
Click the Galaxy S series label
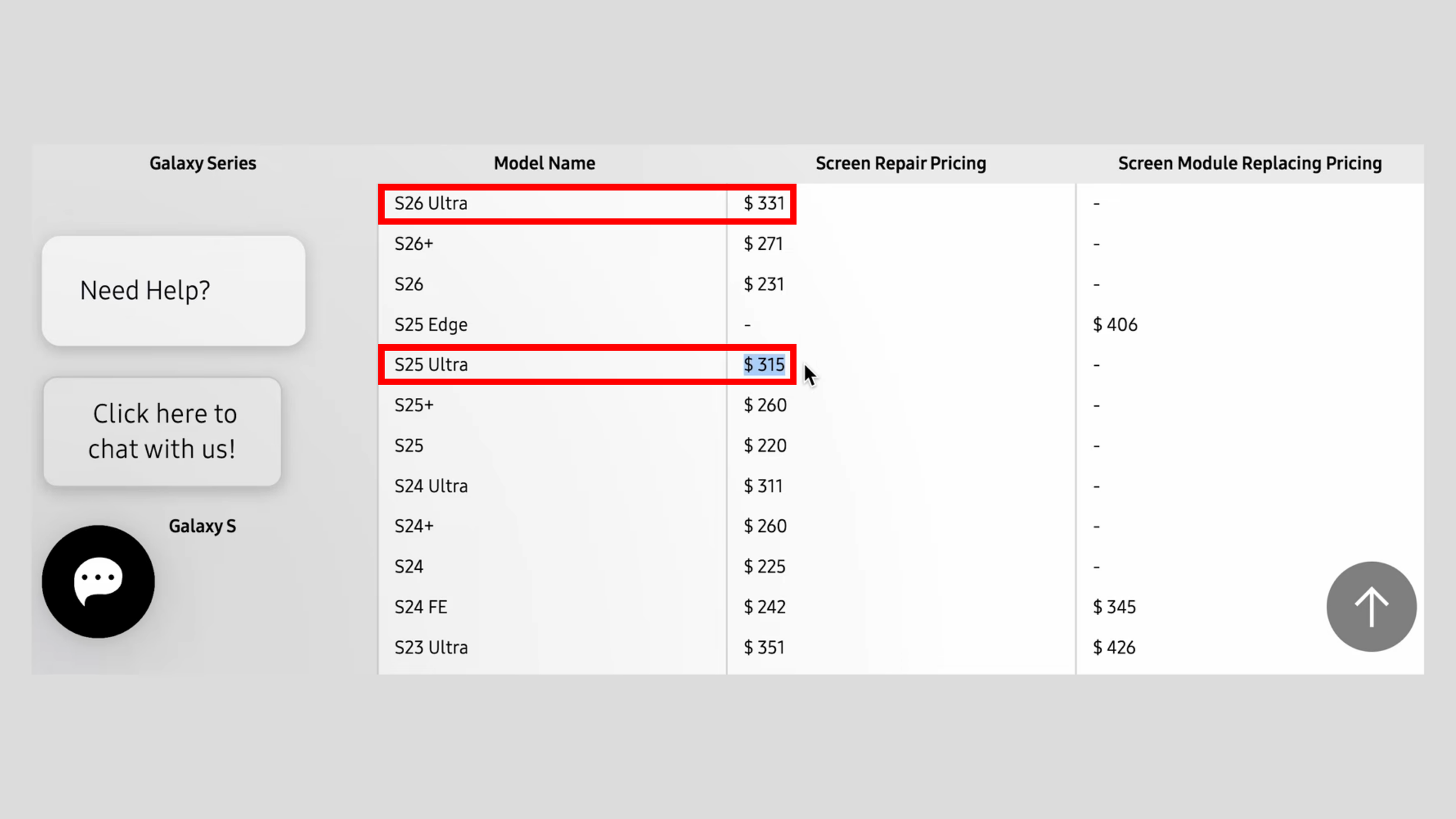[x=202, y=526]
